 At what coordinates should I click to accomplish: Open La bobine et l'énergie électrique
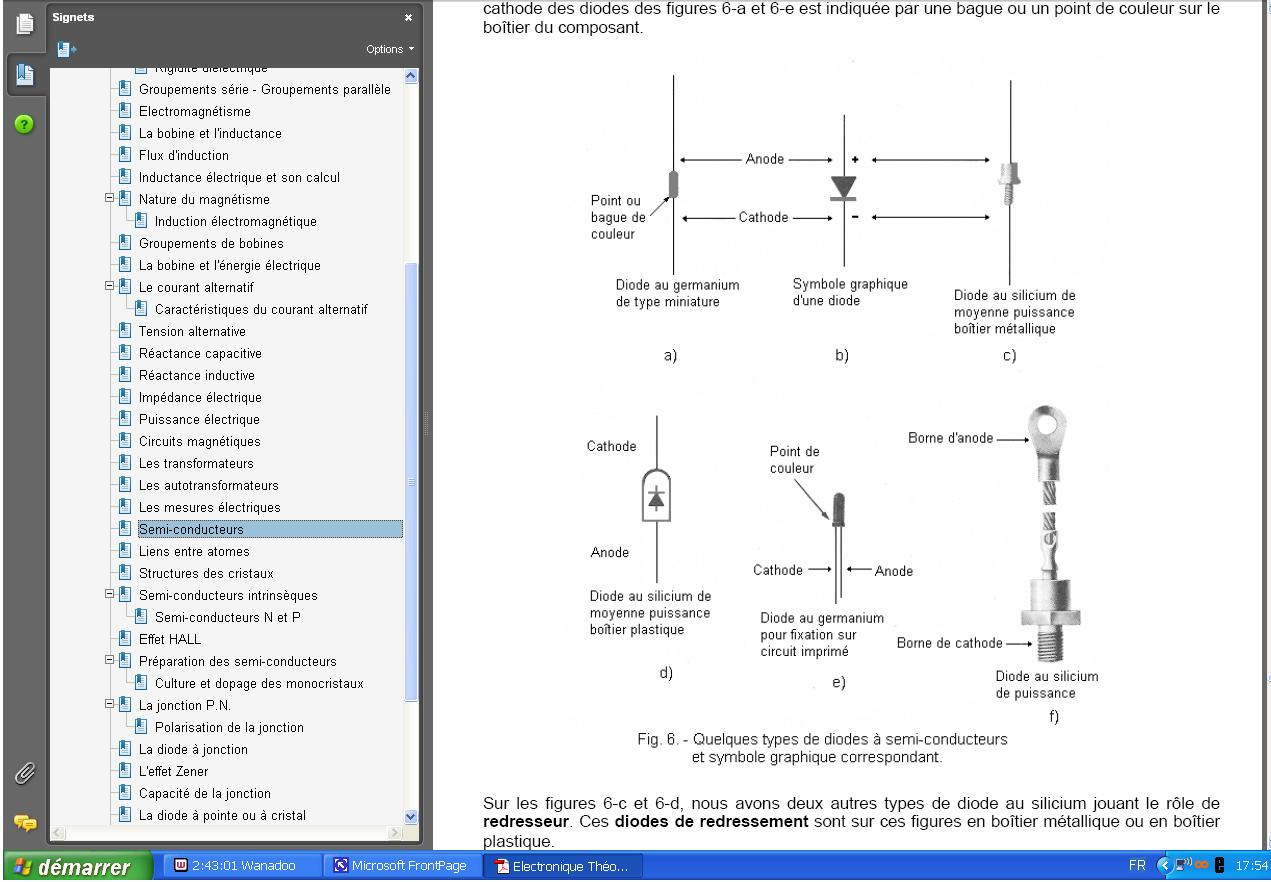click(229, 265)
